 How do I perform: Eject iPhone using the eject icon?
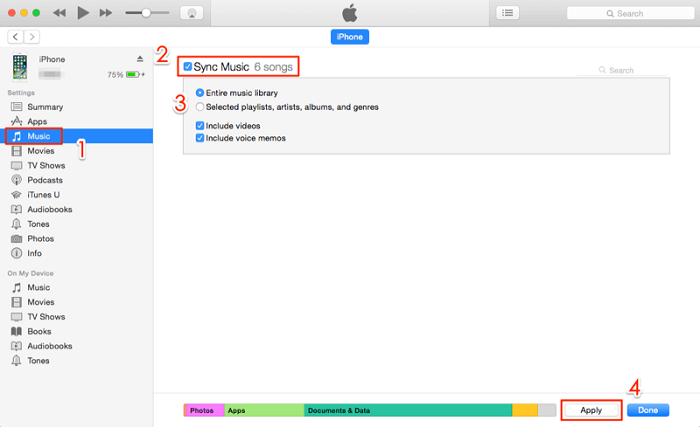140,59
